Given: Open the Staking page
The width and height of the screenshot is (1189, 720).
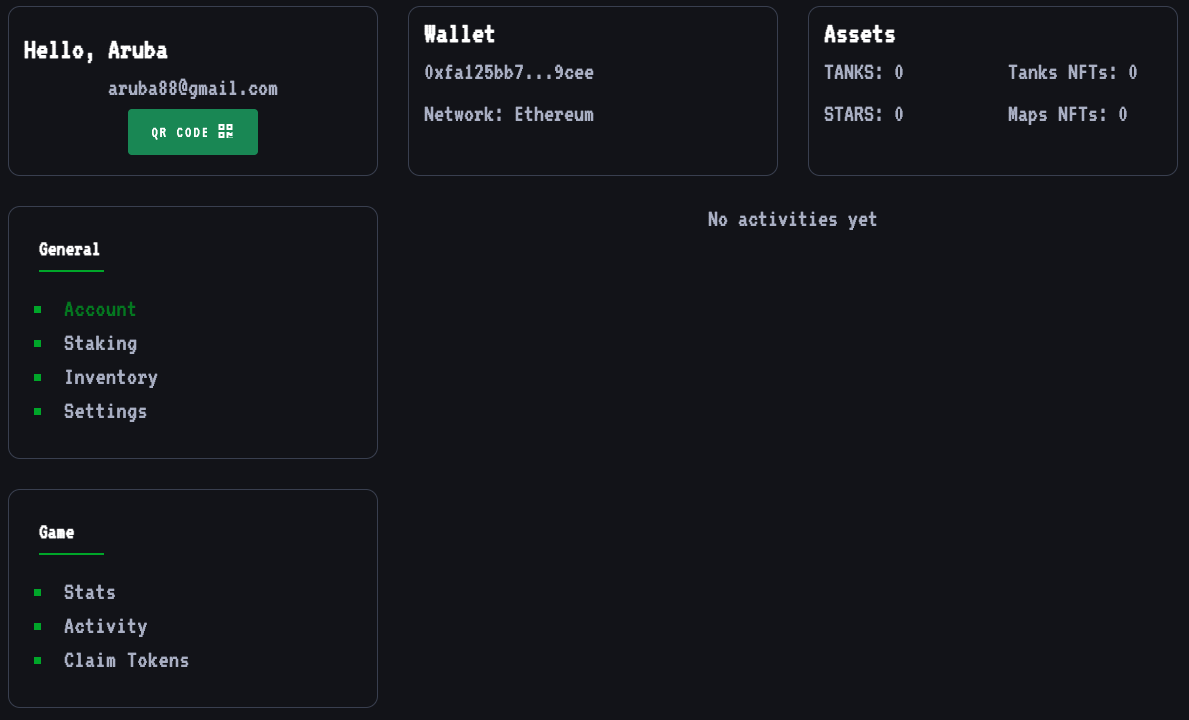Looking at the screenshot, I should coord(100,343).
